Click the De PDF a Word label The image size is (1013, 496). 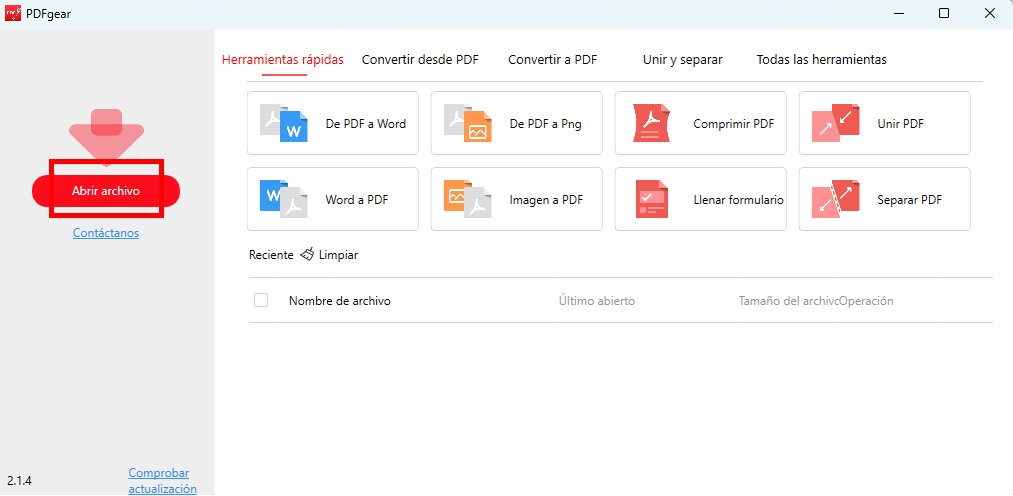point(366,124)
